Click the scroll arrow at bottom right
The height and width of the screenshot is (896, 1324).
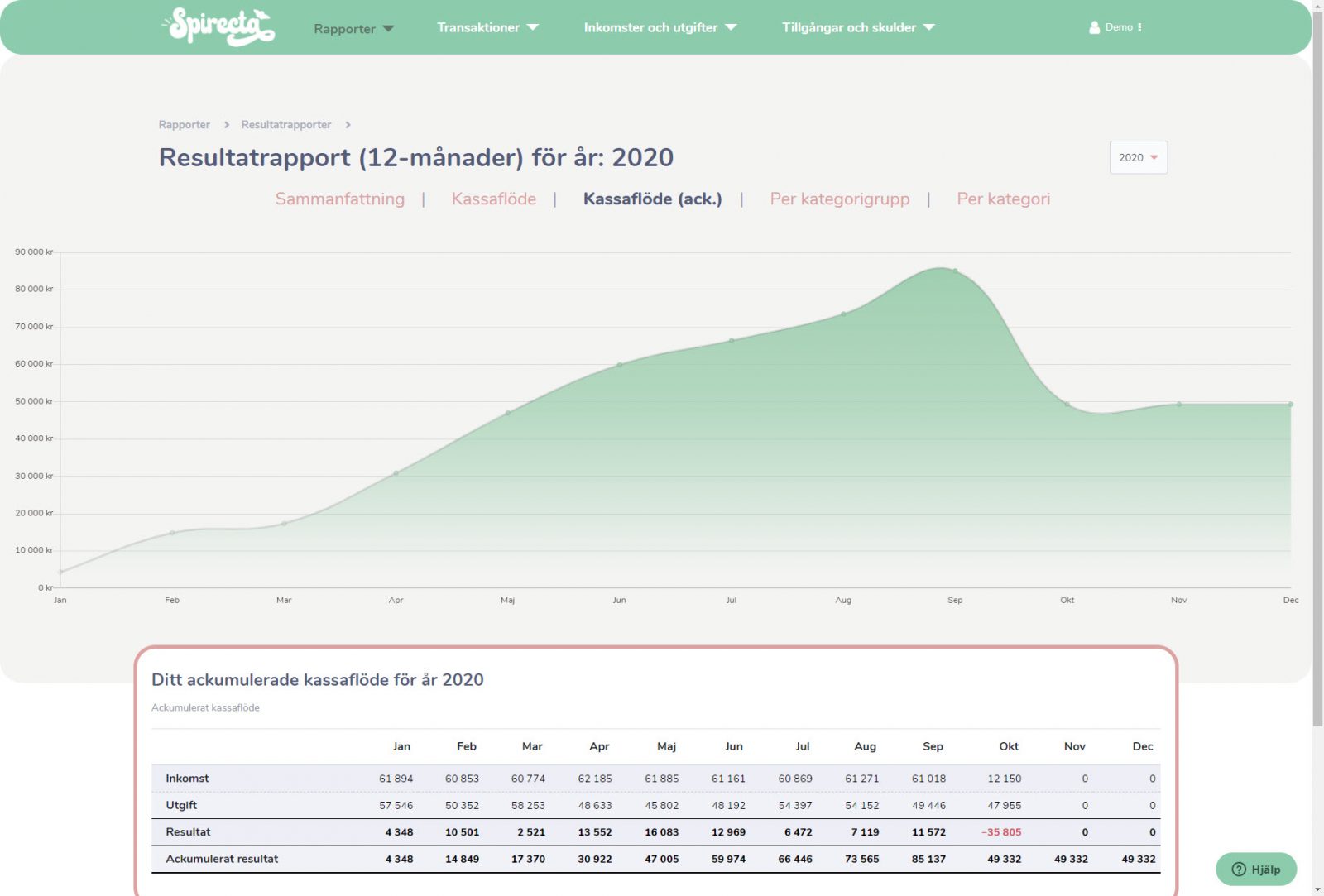pyautogui.click(x=1316, y=888)
